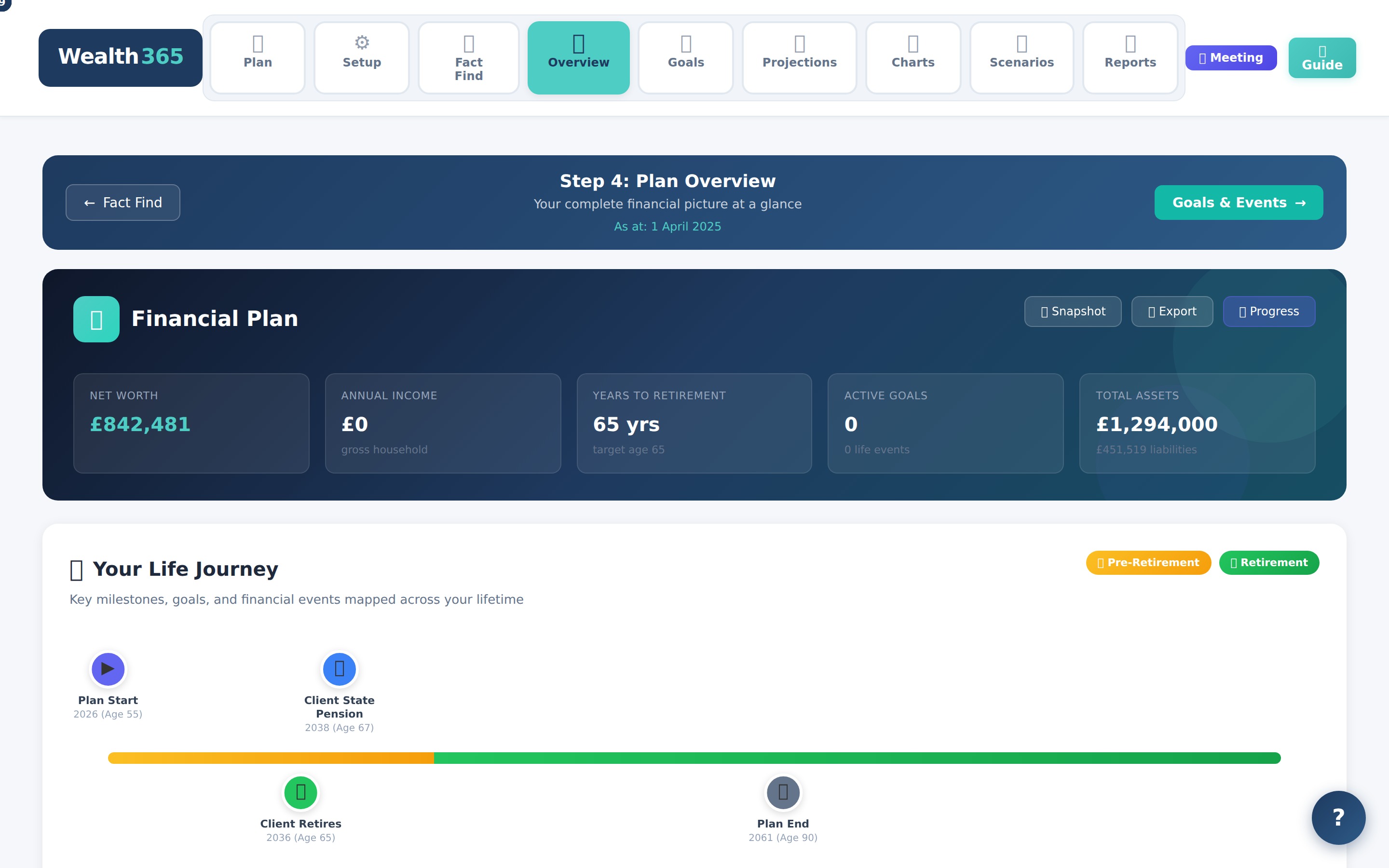
Task: Open the Setup gear icon
Action: pos(362,42)
